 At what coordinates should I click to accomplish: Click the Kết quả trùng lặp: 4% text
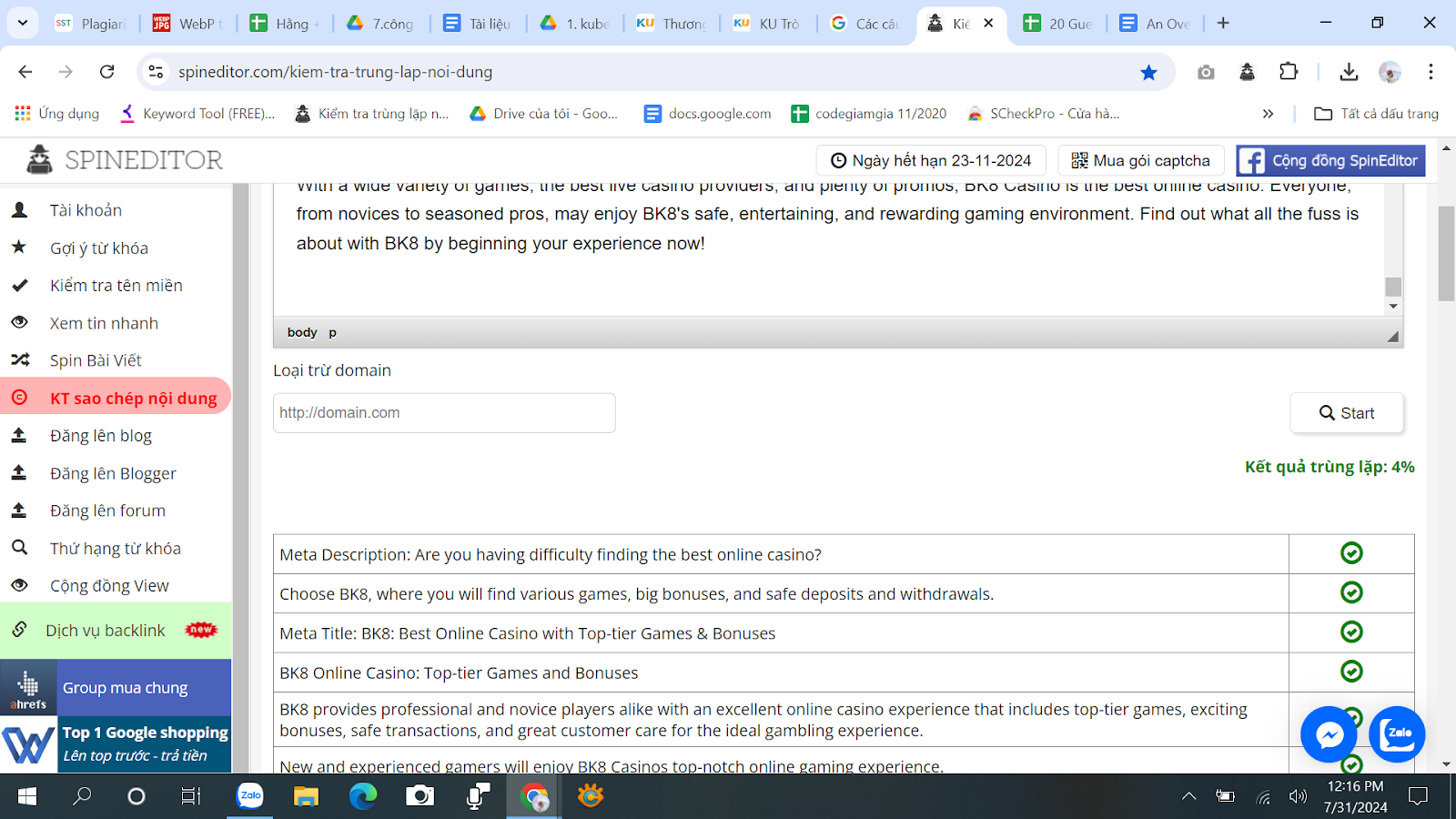pyautogui.click(x=1330, y=467)
